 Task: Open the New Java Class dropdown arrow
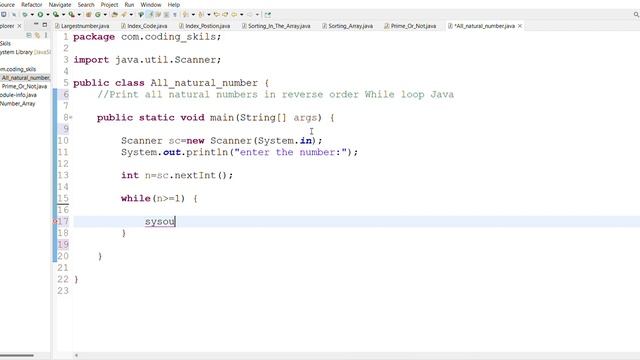[105, 15]
